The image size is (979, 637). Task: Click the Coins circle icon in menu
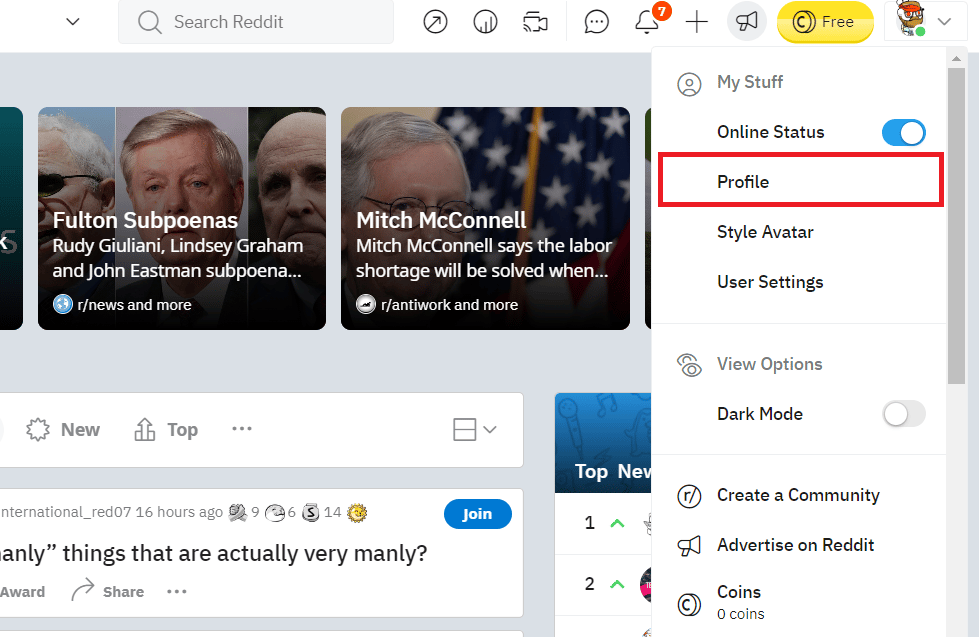(689, 604)
